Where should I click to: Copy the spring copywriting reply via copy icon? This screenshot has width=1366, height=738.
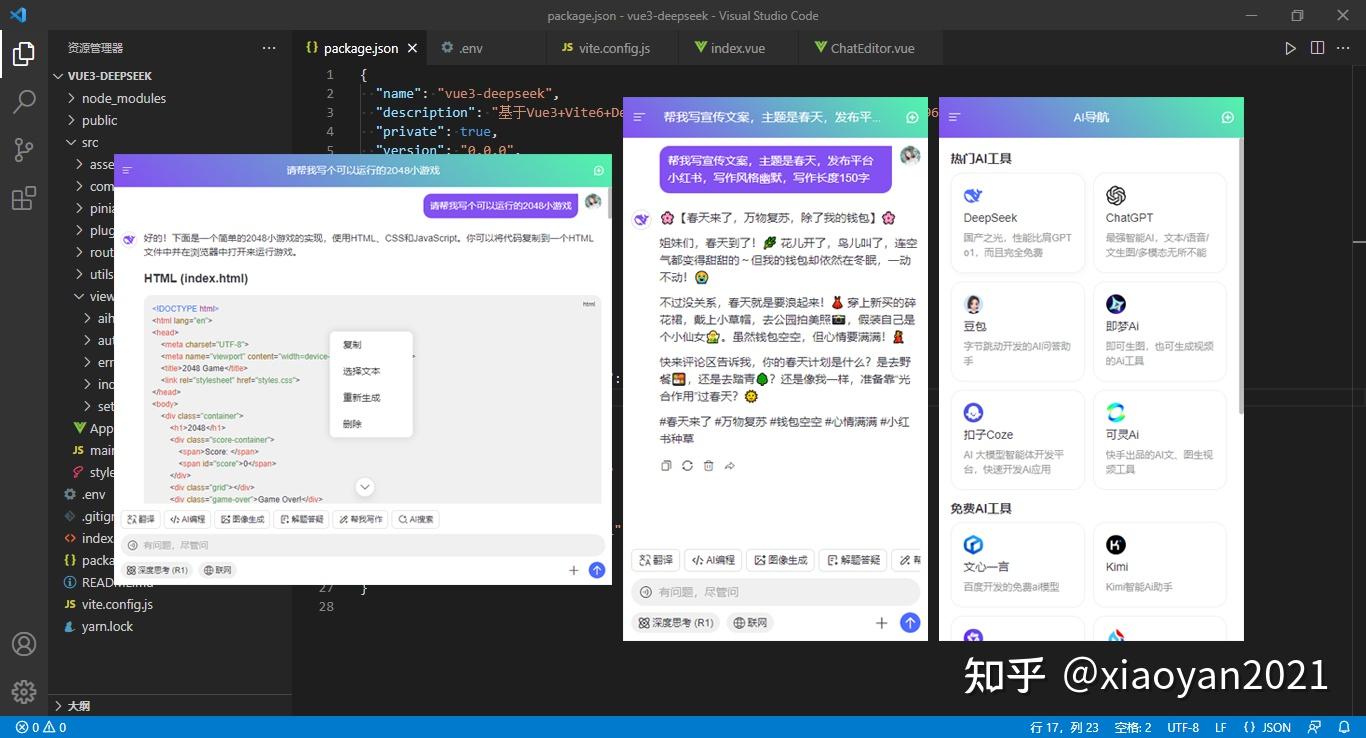(x=664, y=464)
